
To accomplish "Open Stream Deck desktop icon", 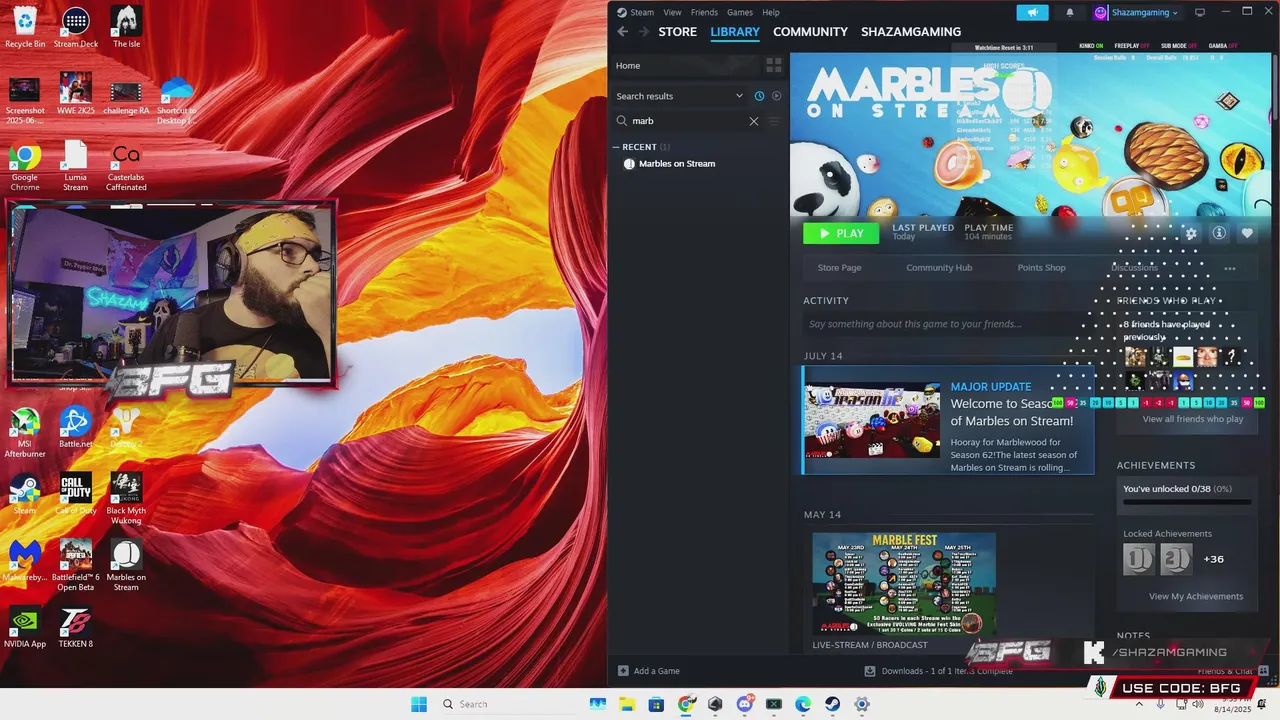I will click(76, 26).
